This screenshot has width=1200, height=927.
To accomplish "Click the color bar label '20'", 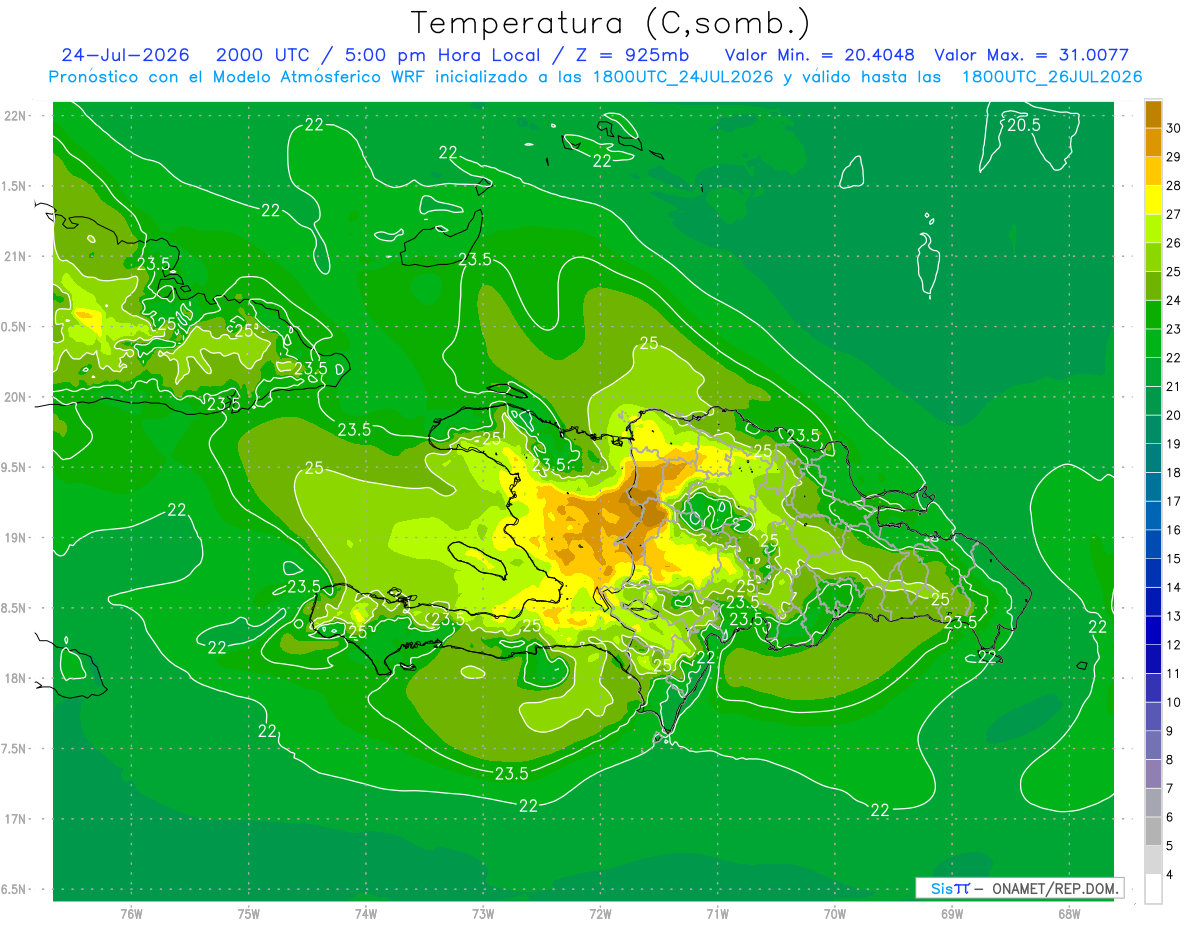I will coord(1174,415).
